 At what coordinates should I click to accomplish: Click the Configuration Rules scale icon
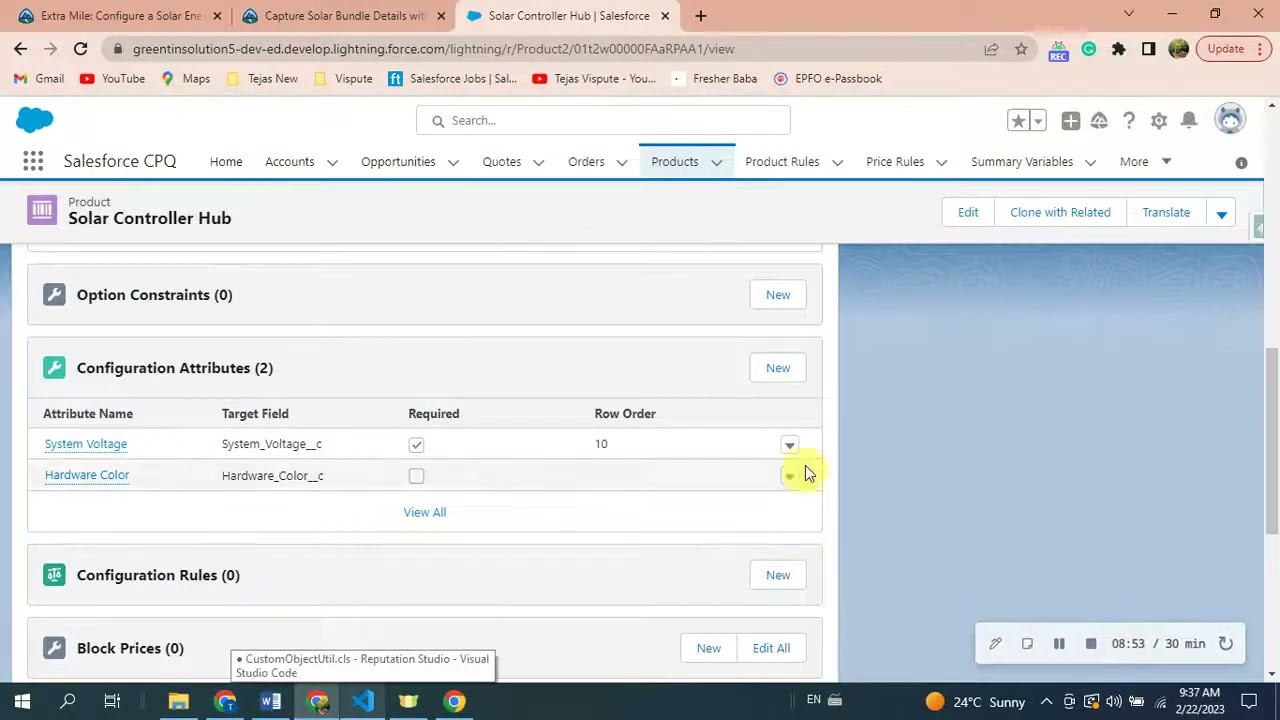pyautogui.click(x=54, y=575)
